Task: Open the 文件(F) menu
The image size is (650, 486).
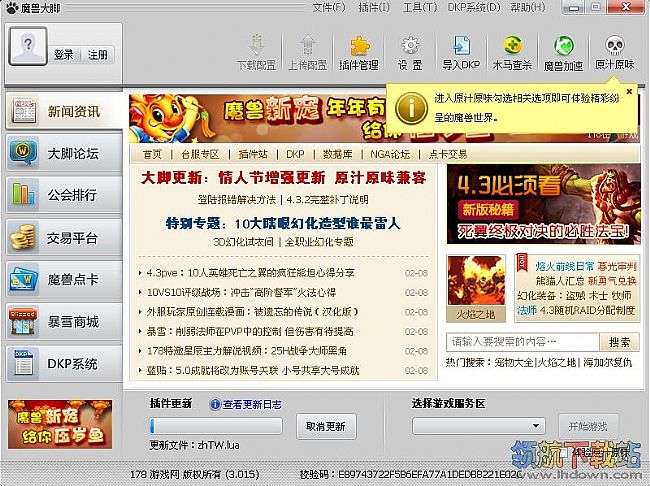Action: click(329, 7)
